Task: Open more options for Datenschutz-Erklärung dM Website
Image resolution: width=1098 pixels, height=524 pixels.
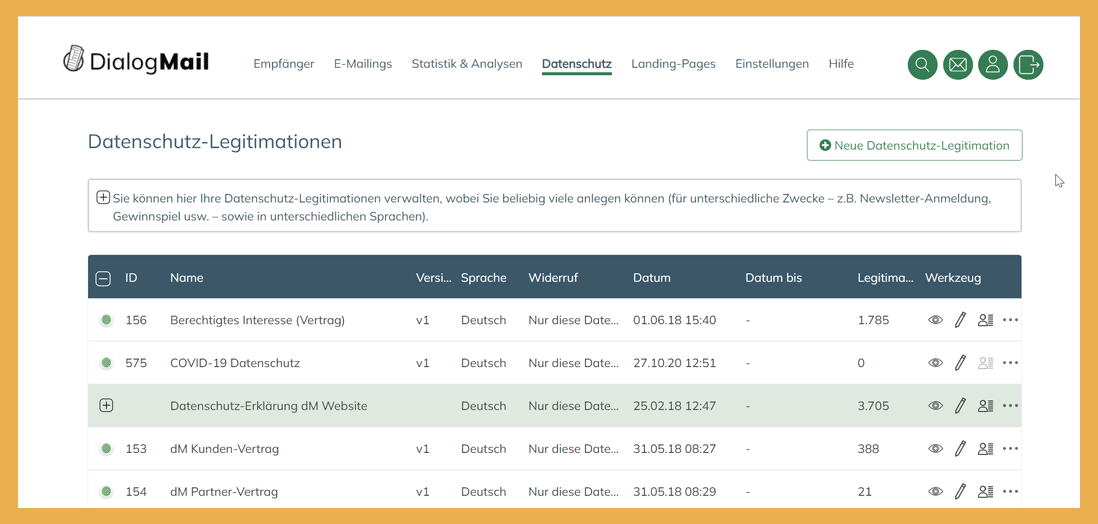Action: click(1010, 406)
